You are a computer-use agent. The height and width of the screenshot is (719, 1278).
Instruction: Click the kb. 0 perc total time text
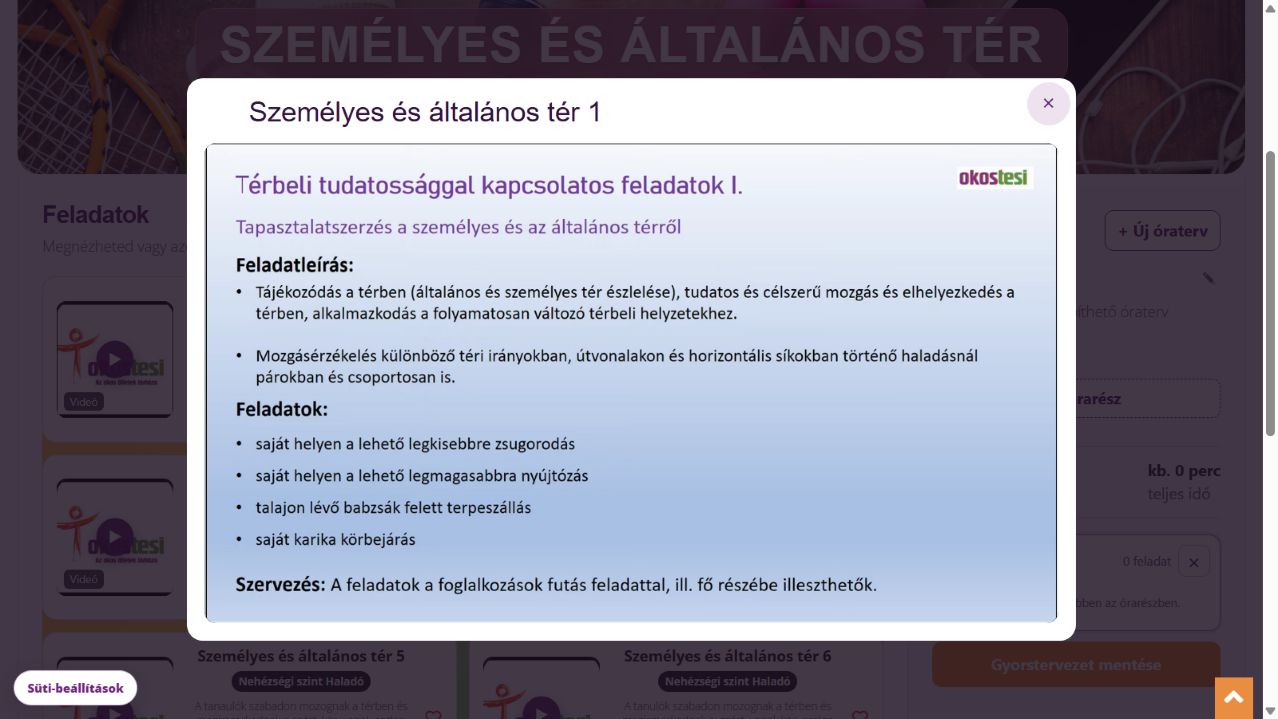pyautogui.click(x=1184, y=471)
